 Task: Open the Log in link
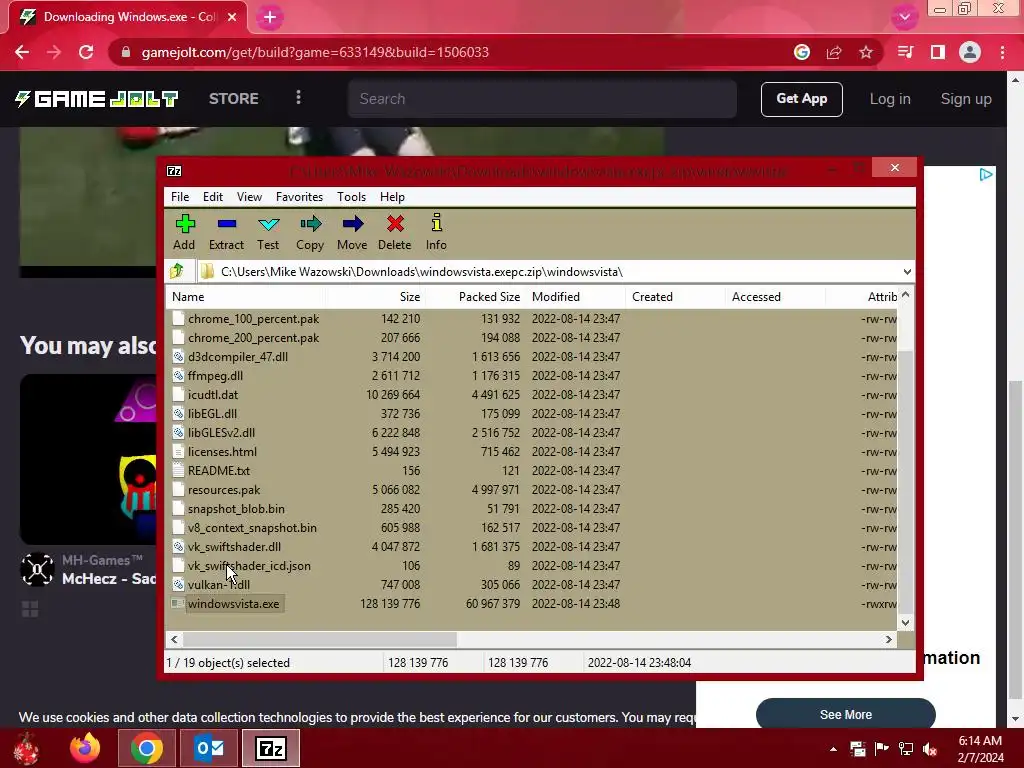pyautogui.click(x=889, y=99)
